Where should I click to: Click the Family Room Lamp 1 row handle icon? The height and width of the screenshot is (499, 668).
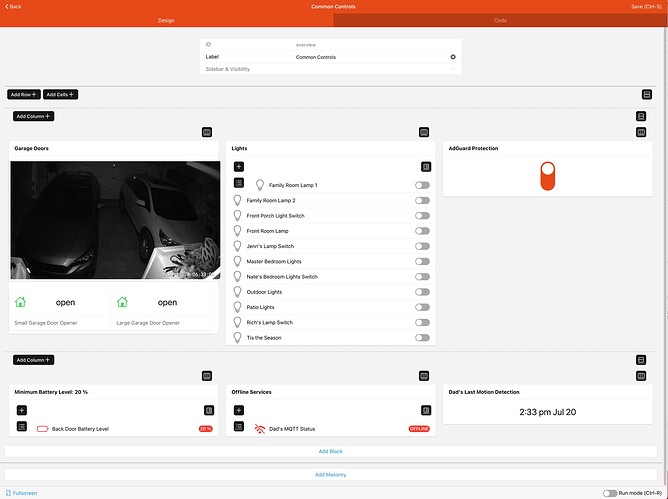(238, 184)
